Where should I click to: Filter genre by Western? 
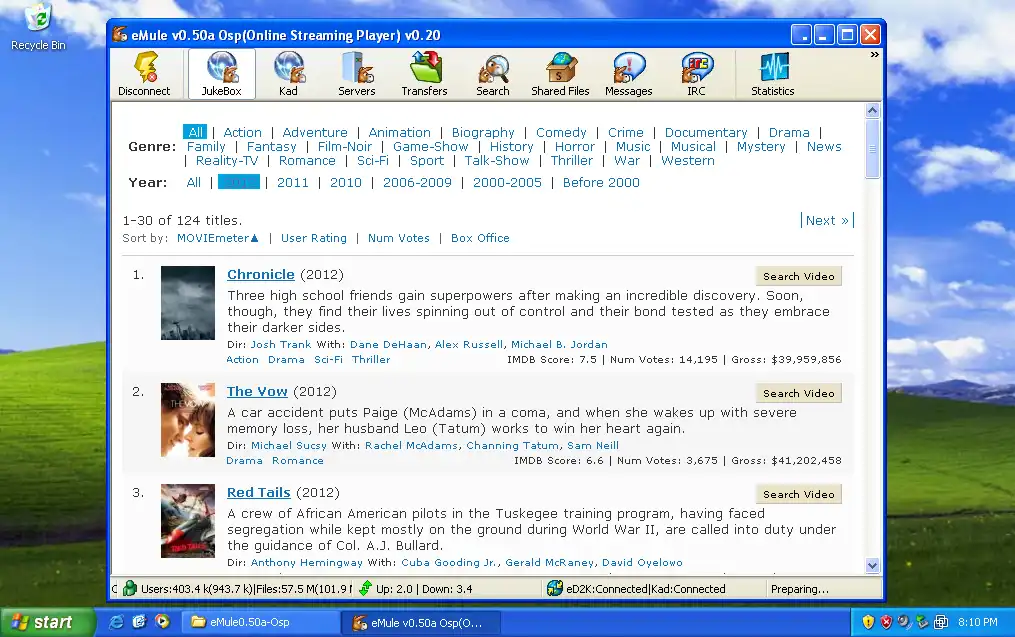[687, 161]
